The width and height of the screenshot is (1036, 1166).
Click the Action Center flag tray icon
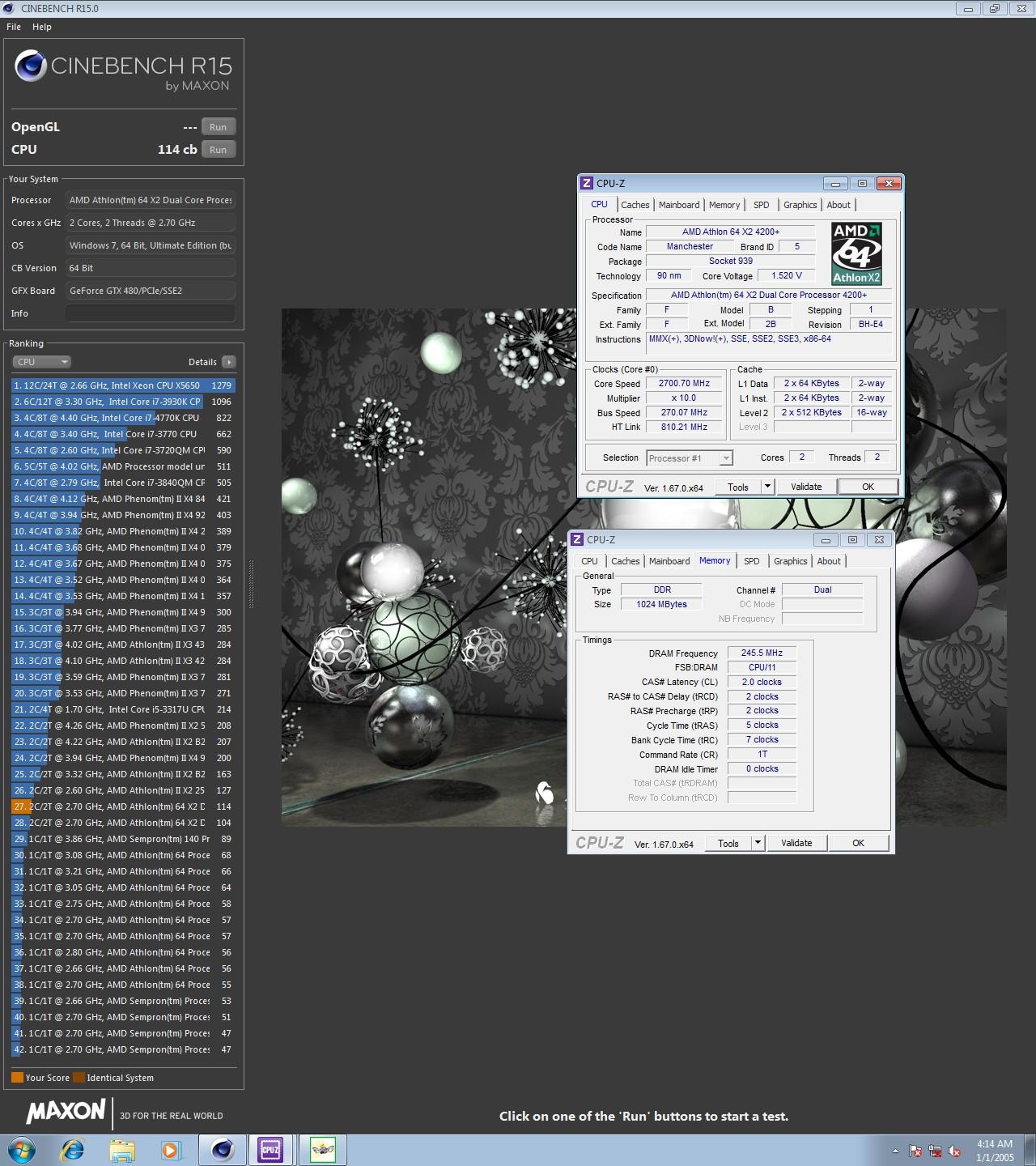(x=916, y=1151)
